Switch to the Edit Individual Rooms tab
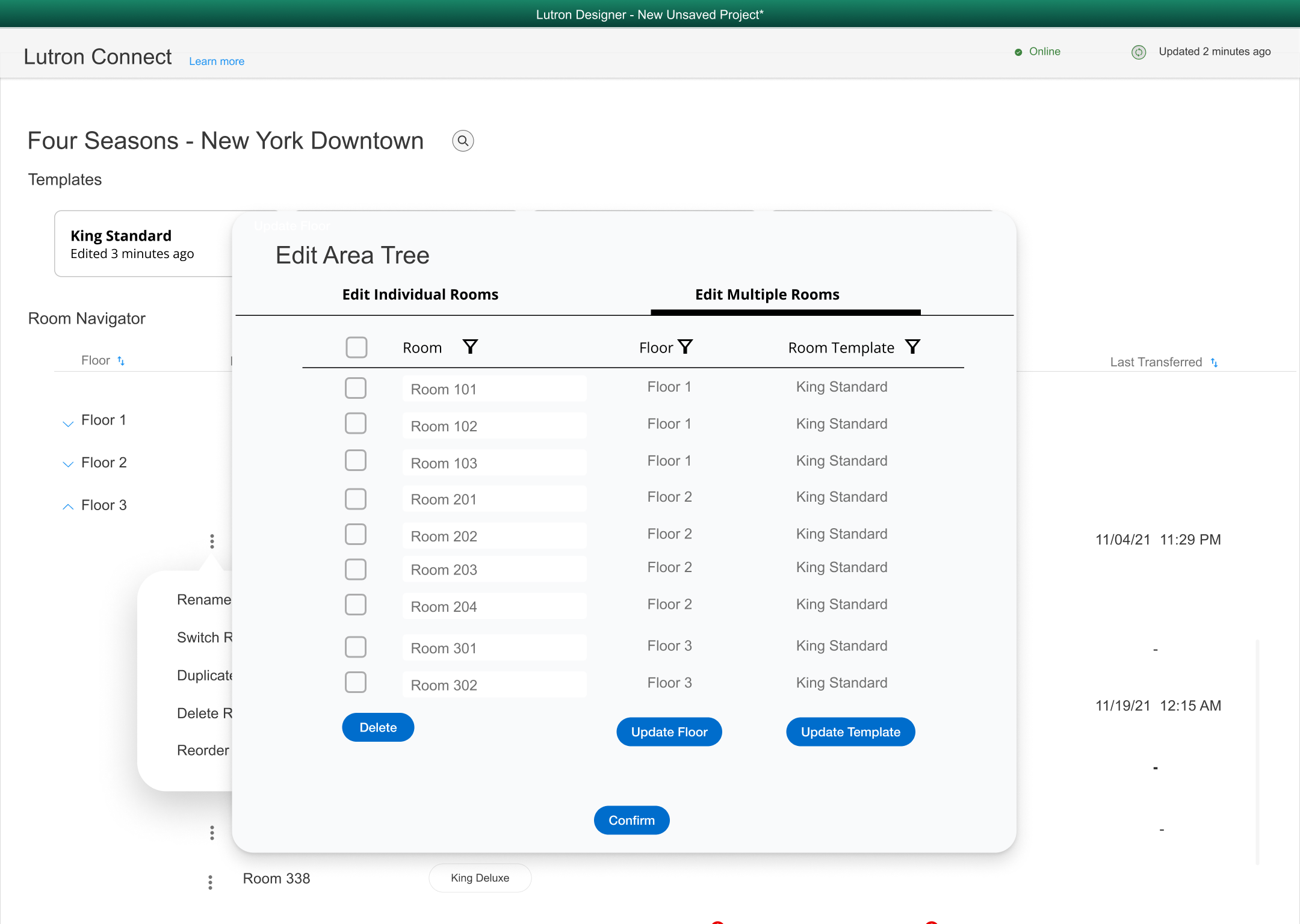 point(420,294)
